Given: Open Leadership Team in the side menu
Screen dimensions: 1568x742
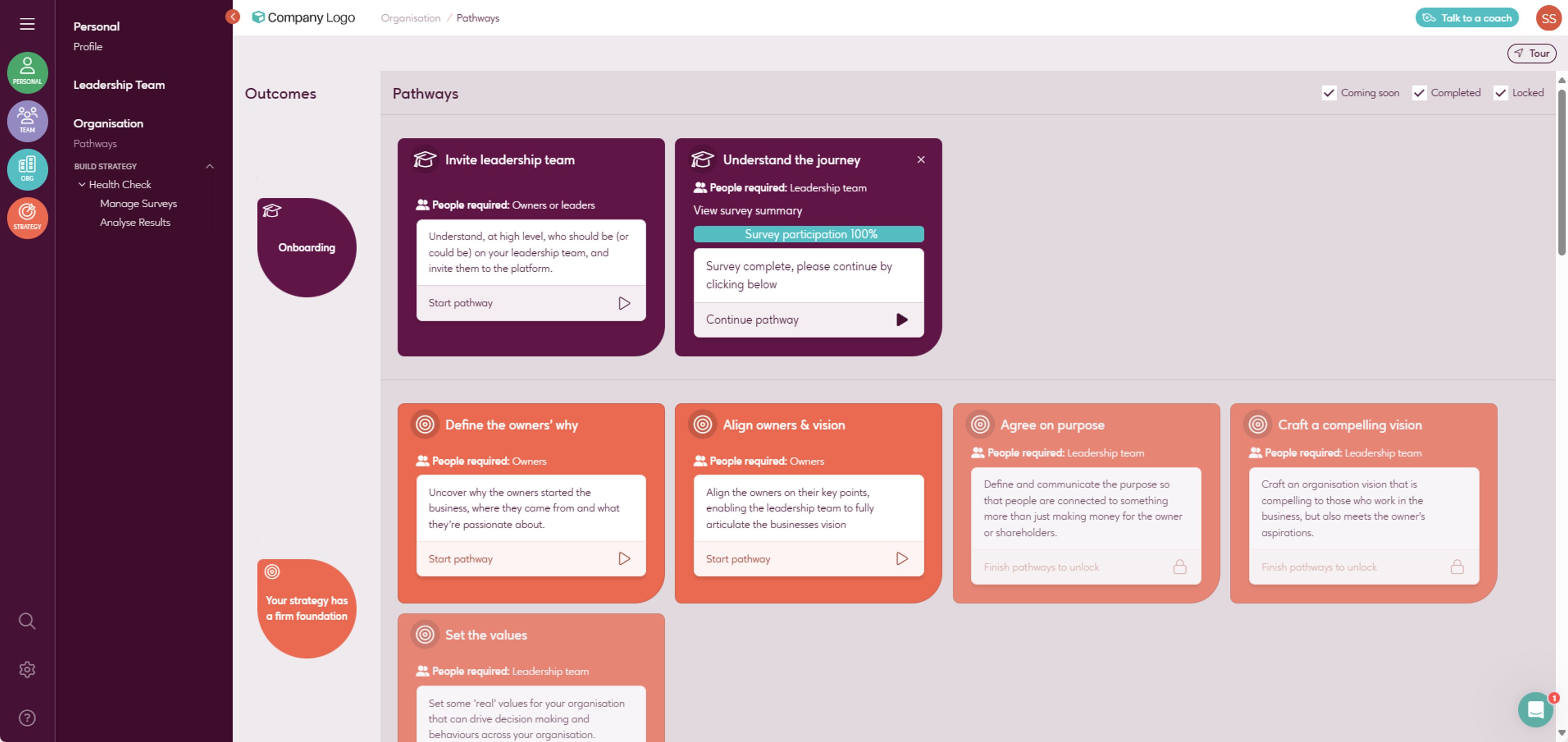Looking at the screenshot, I should (119, 85).
